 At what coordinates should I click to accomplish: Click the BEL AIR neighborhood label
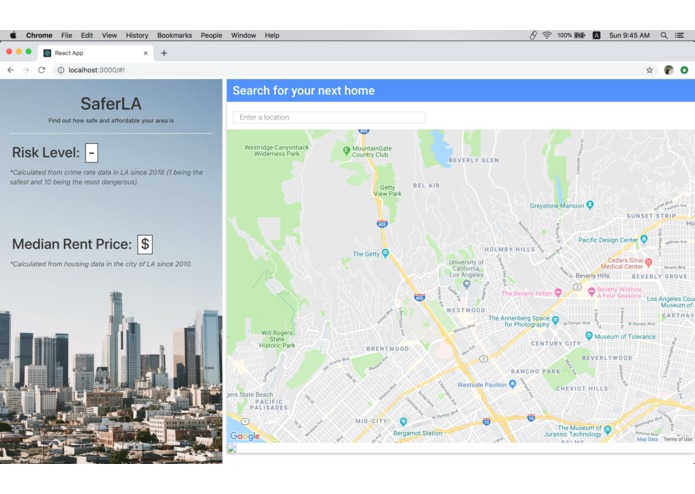tap(426, 186)
